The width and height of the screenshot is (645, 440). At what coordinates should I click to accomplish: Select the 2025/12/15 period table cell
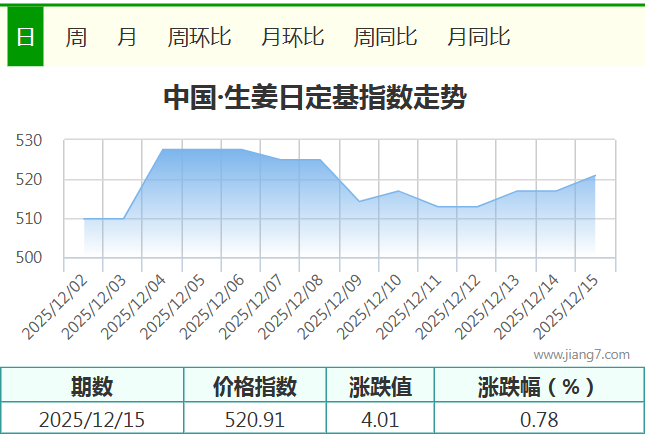pyautogui.click(x=92, y=419)
